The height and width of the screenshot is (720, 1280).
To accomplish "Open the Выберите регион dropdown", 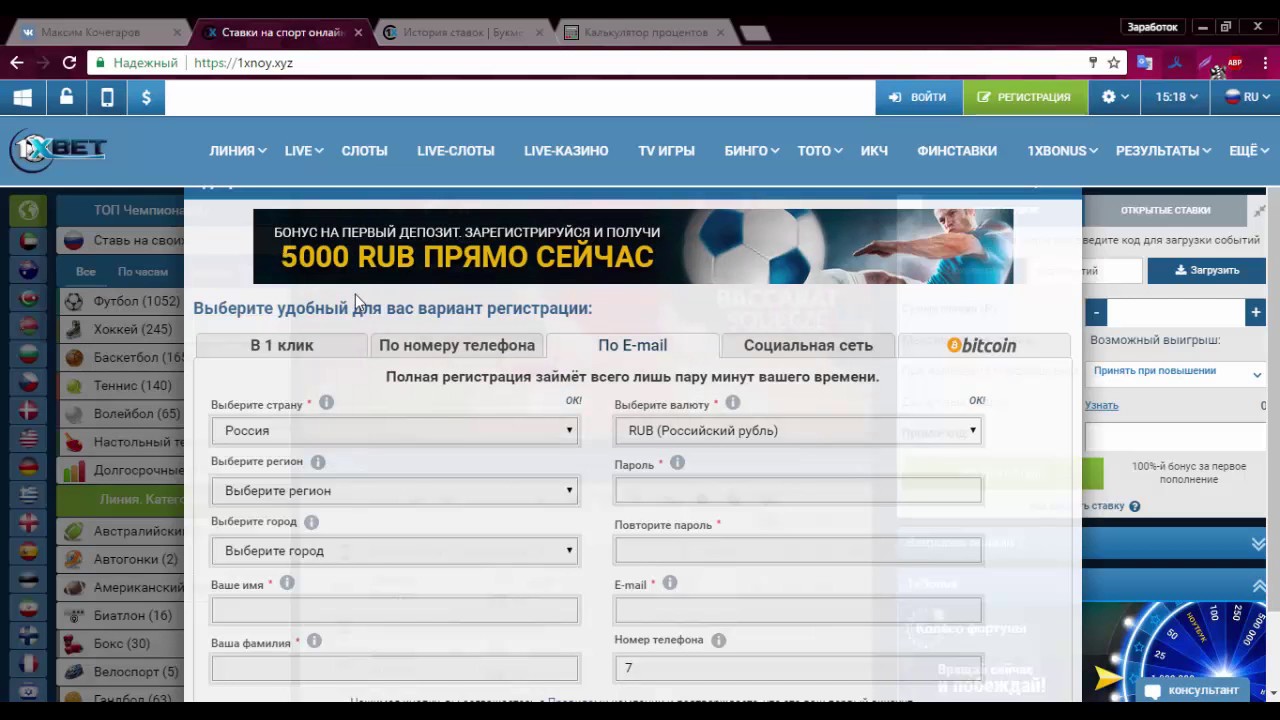I will pos(395,491).
